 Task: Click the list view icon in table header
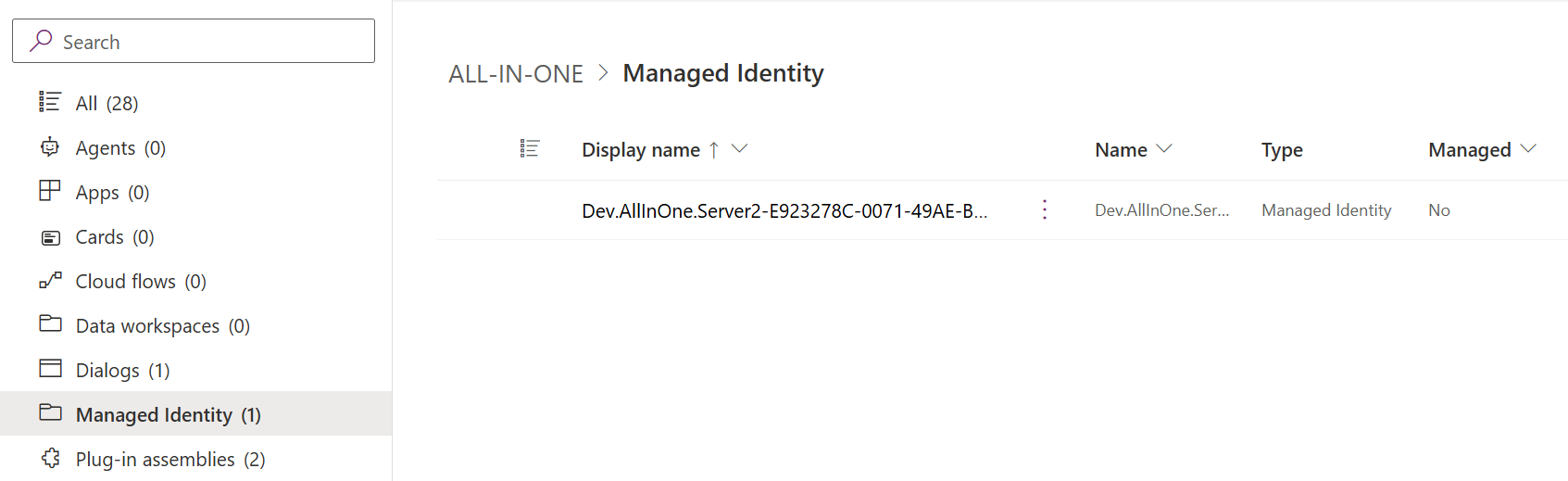tap(530, 148)
